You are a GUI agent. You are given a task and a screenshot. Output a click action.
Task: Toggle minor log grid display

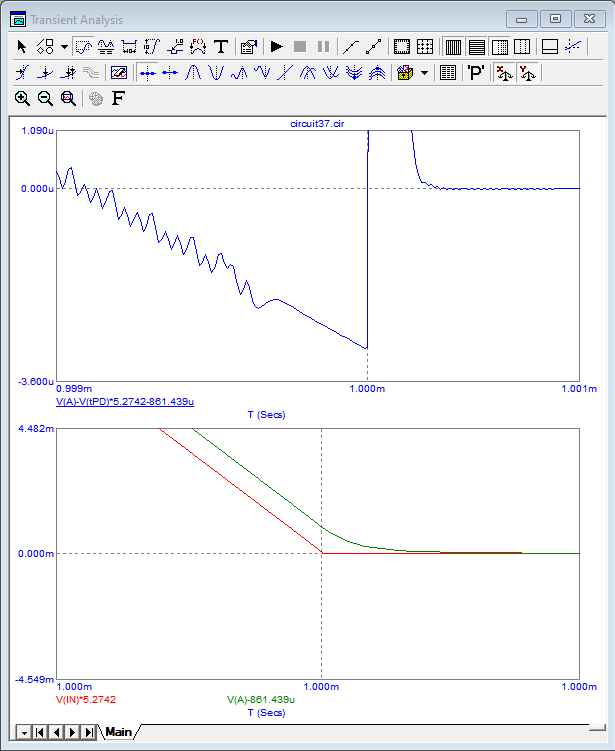[500, 46]
